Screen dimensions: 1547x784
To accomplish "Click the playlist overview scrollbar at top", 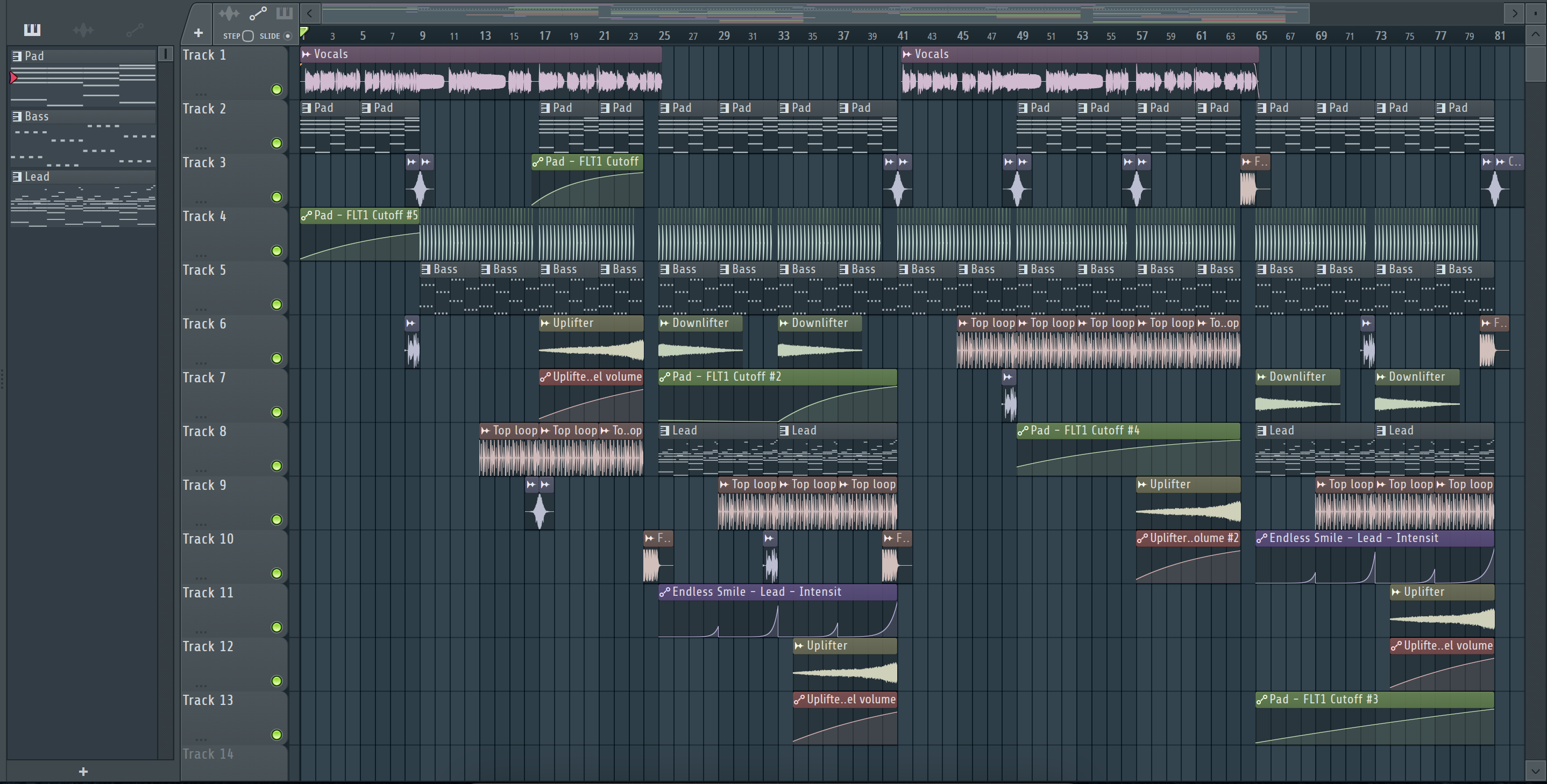I will (815, 12).
